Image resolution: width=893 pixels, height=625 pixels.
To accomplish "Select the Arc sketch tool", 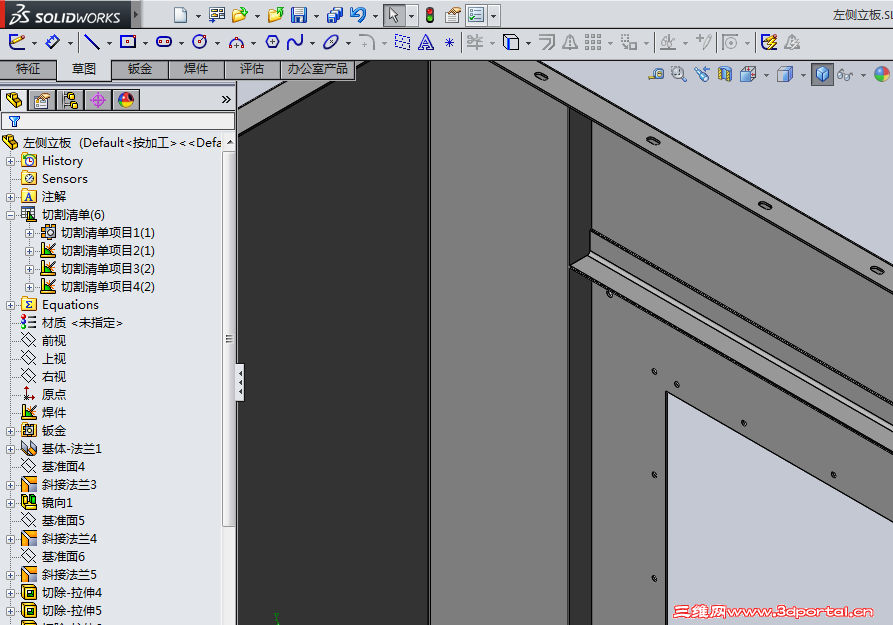I will (236, 43).
